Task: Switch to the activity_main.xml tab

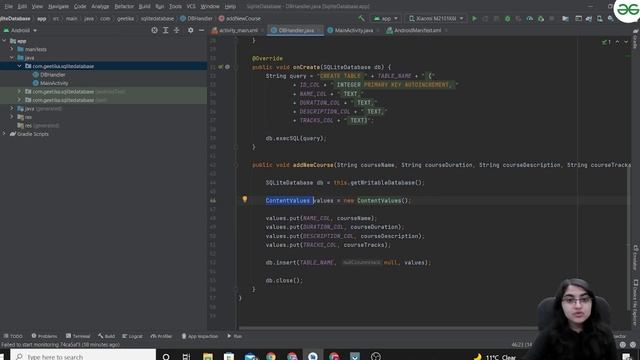Action: (x=238, y=30)
